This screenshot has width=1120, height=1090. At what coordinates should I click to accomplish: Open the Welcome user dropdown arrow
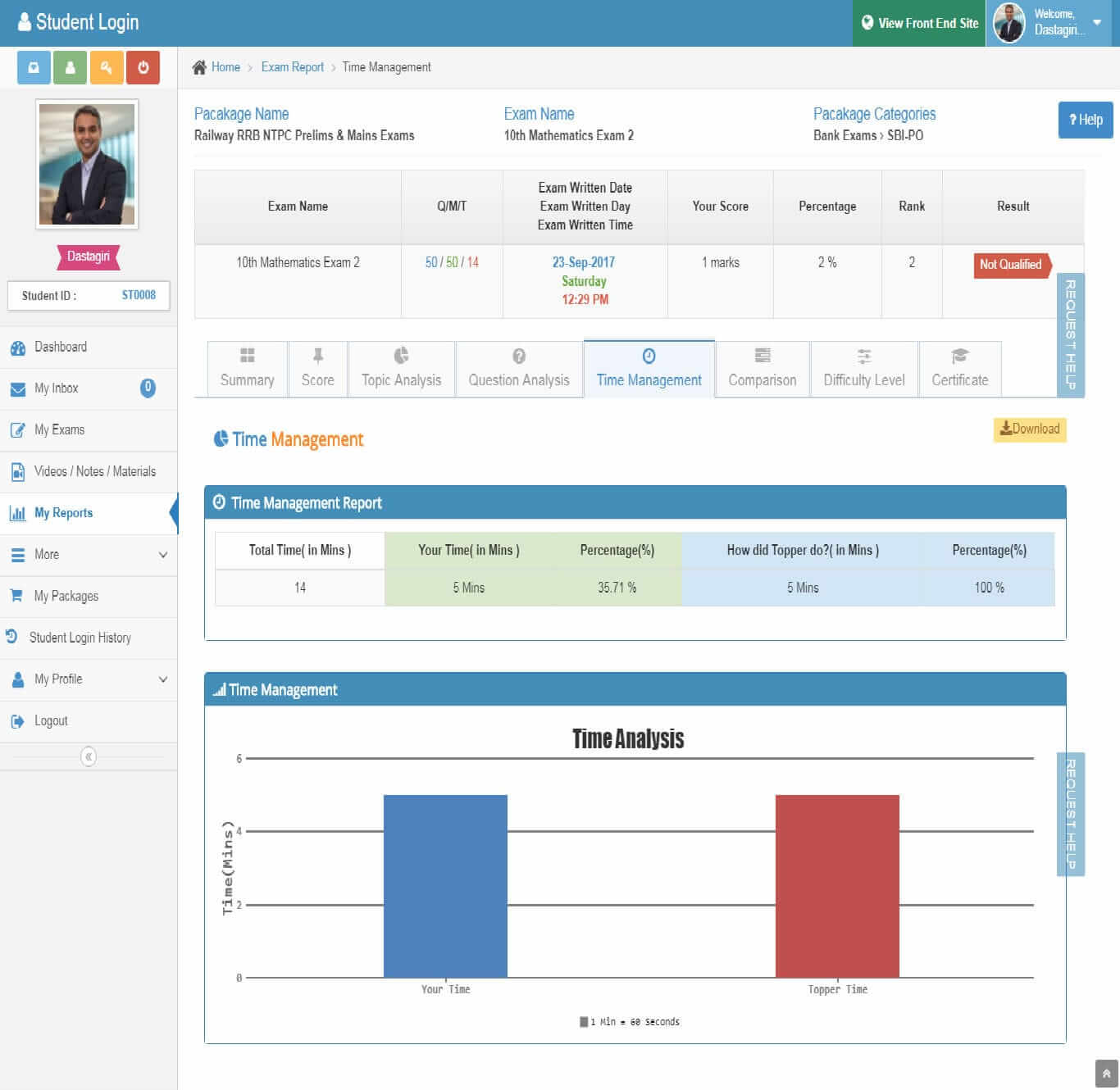coord(1097,22)
